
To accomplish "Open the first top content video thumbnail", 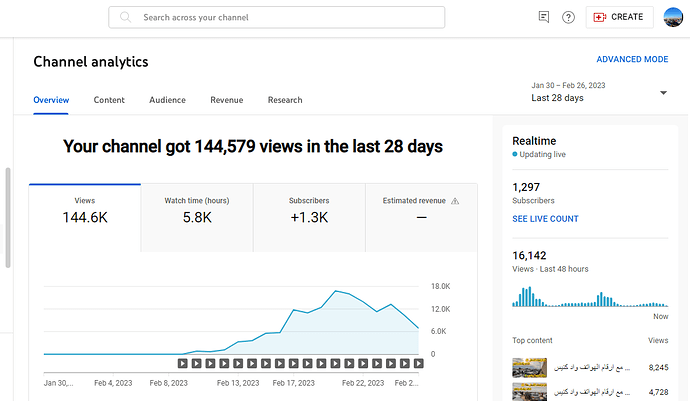I will [529, 368].
